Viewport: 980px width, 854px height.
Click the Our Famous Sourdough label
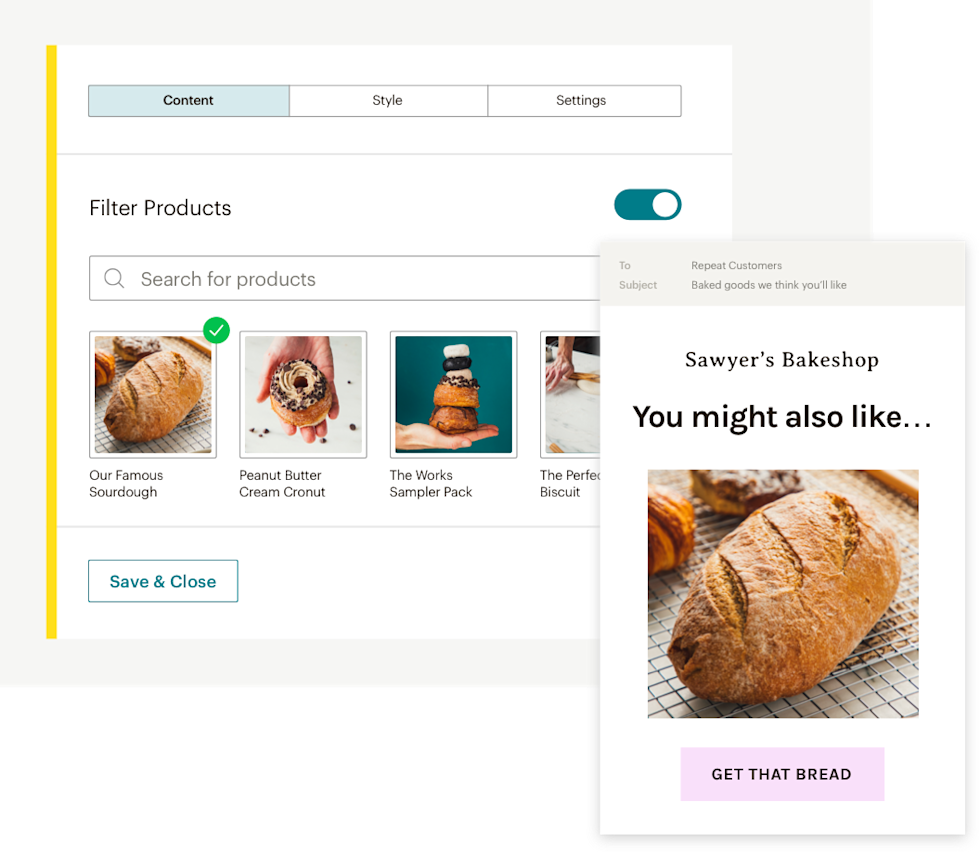pos(126,483)
